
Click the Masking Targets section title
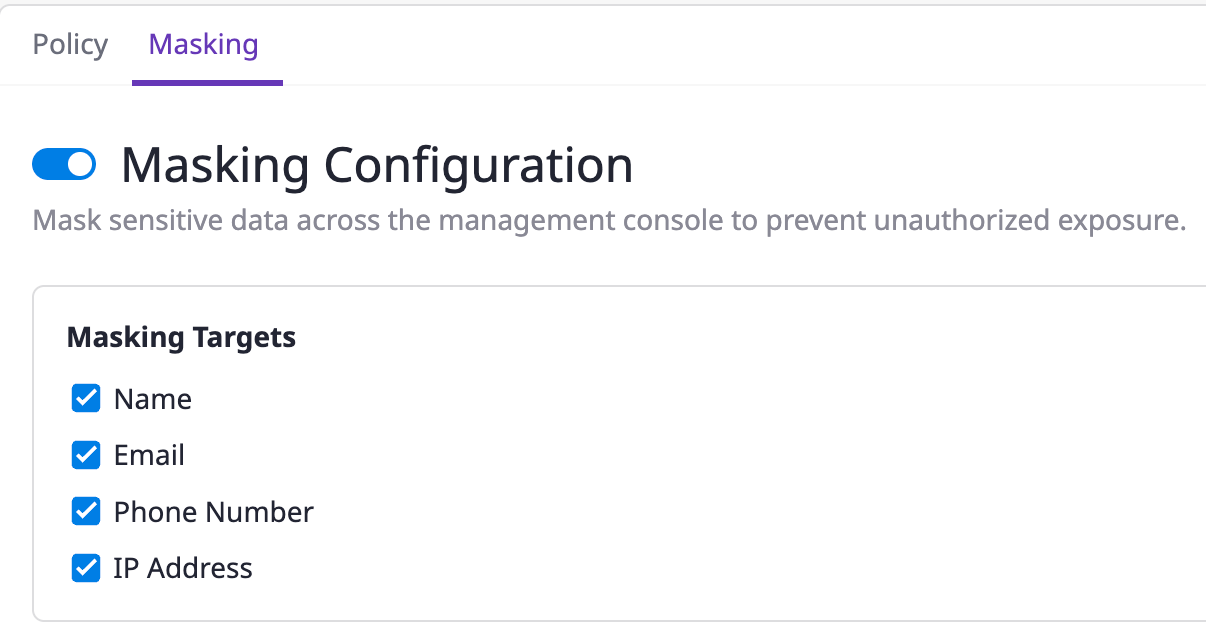pos(181,337)
